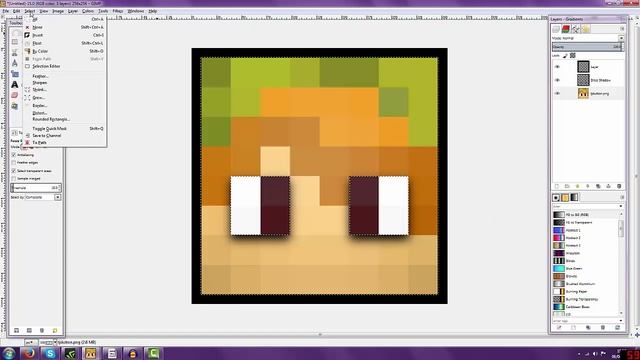The width and height of the screenshot is (640, 360).
Task: Open the Image menu
Action: click(58, 11)
